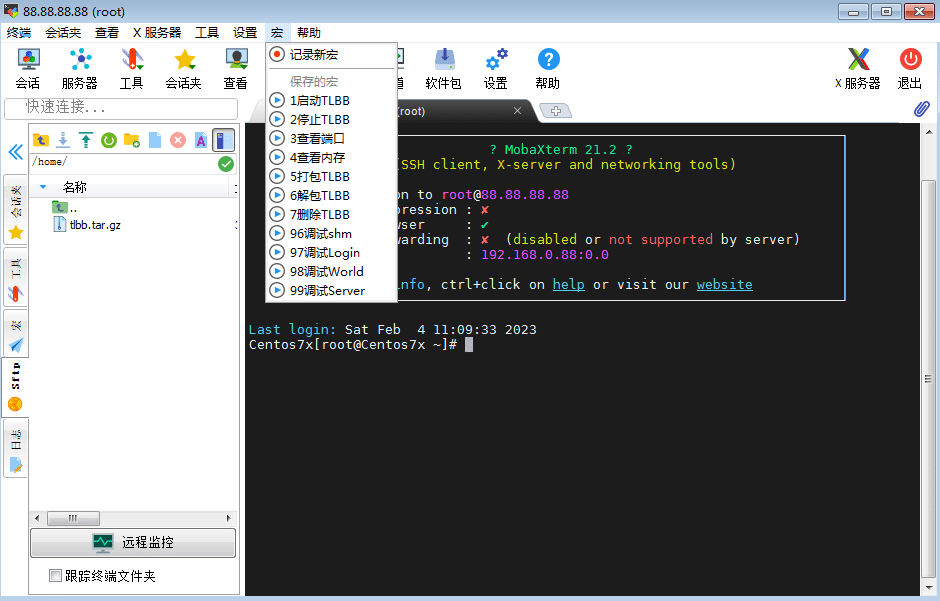This screenshot has height=601, width=940.
Task: Click the SFTP refresh folder icon
Action: pos(109,140)
